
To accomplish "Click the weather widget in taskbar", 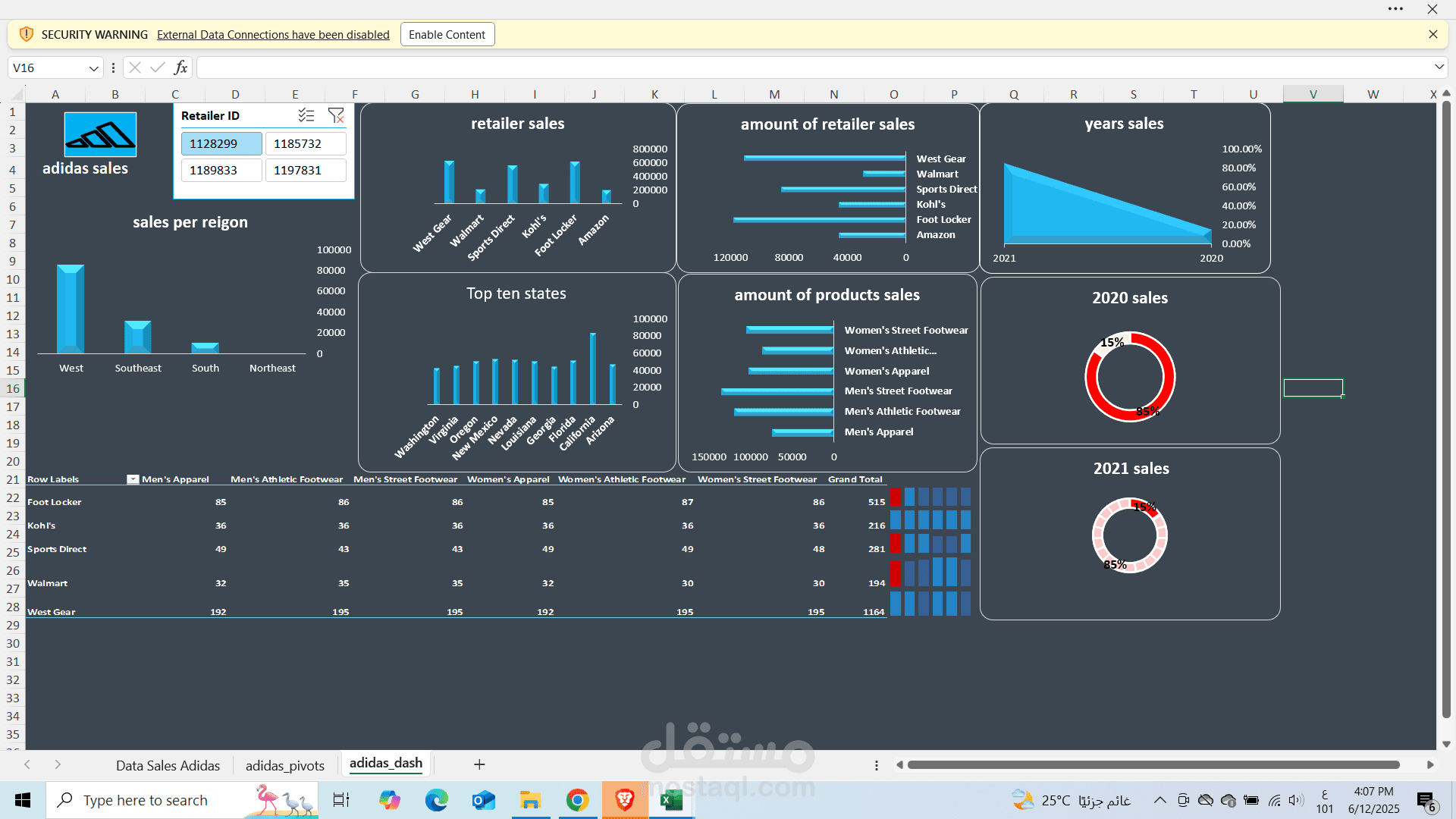I will pos(1070,800).
